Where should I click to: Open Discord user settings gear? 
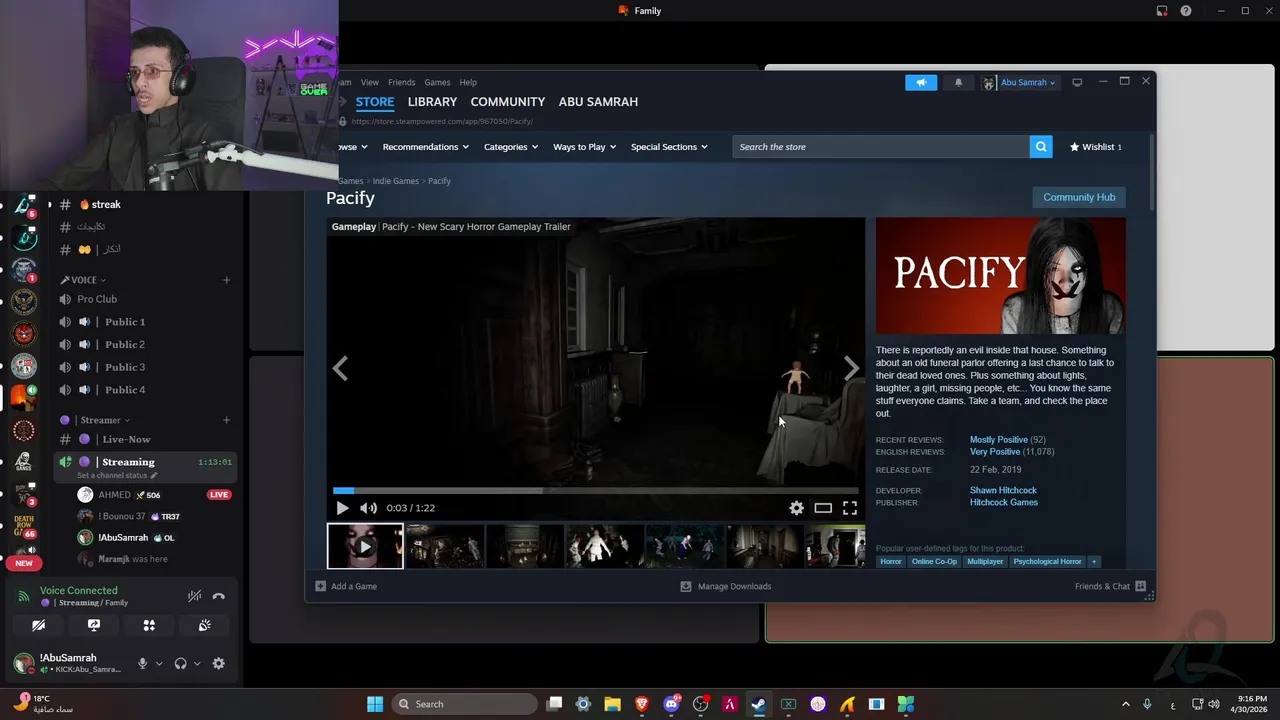point(218,663)
